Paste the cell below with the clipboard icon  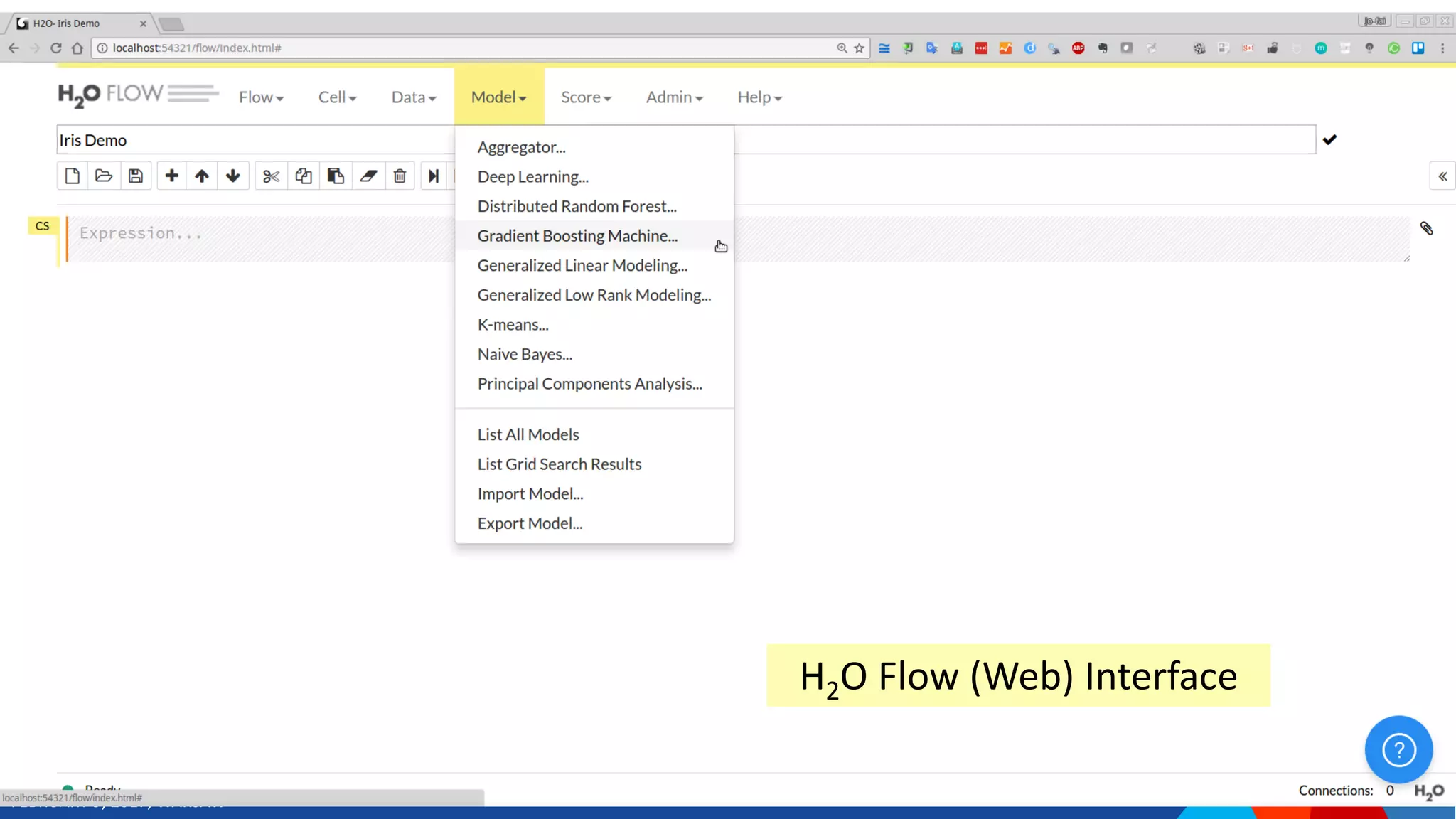[x=336, y=176]
